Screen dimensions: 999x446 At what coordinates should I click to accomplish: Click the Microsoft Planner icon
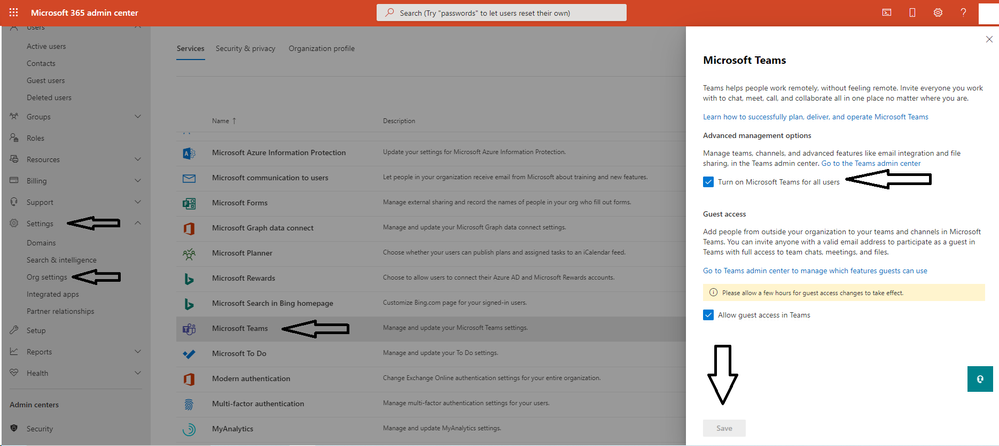(x=189, y=254)
